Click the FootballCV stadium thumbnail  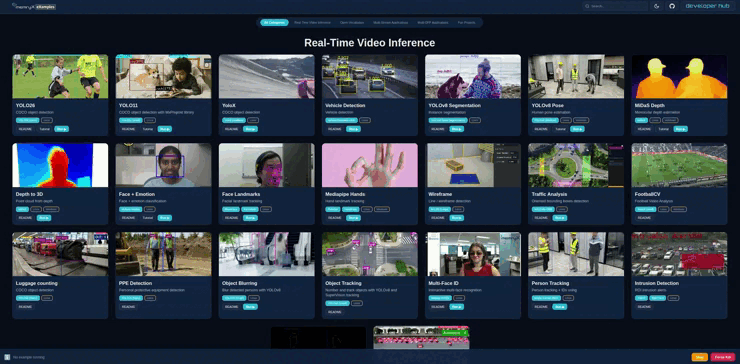click(679, 165)
